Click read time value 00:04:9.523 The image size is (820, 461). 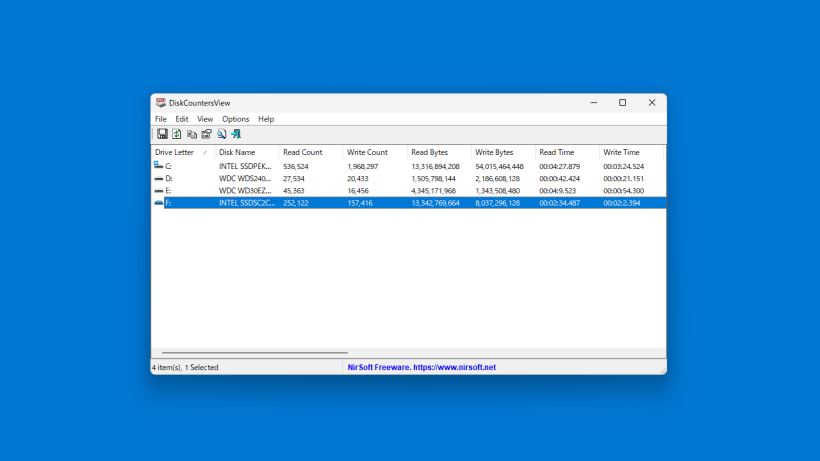(557, 191)
